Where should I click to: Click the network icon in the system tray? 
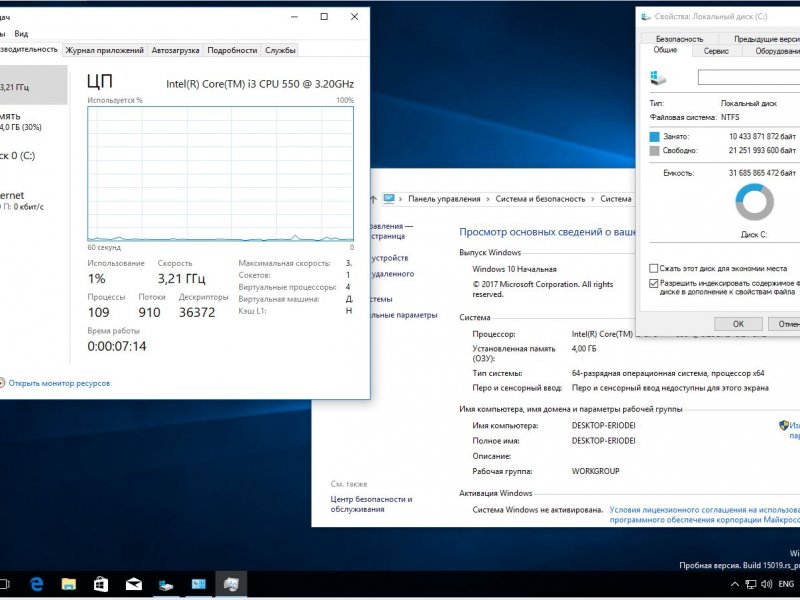pyautogui.click(x=751, y=584)
